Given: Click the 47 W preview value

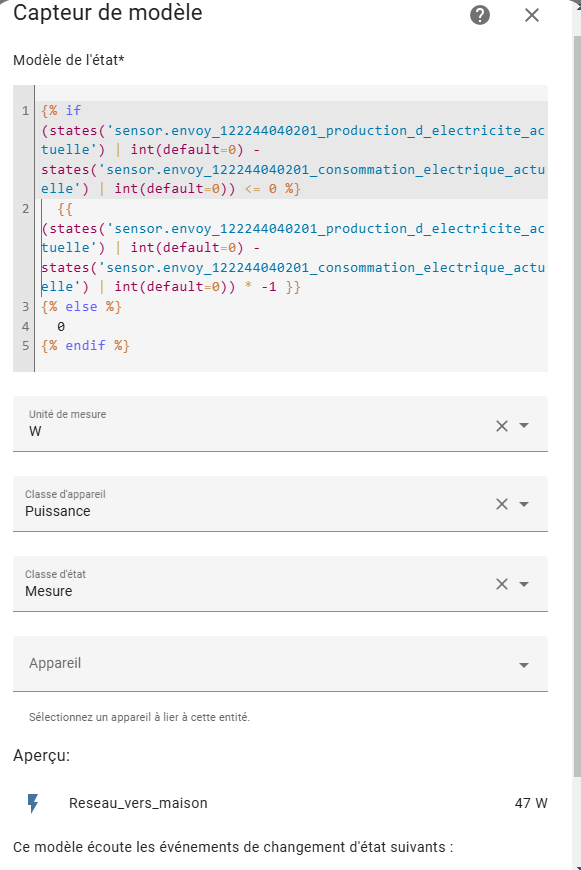Looking at the screenshot, I should coord(531,803).
